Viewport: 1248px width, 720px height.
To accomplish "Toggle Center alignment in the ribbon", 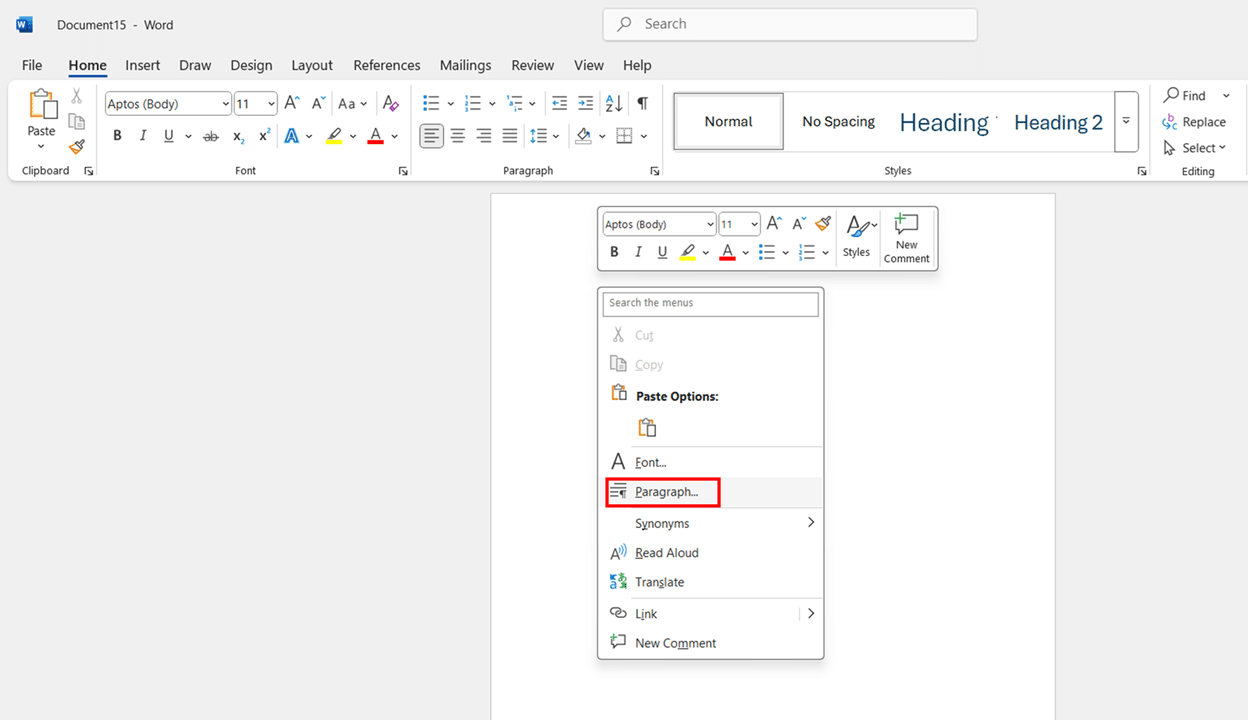I will pyautogui.click(x=458, y=136).
